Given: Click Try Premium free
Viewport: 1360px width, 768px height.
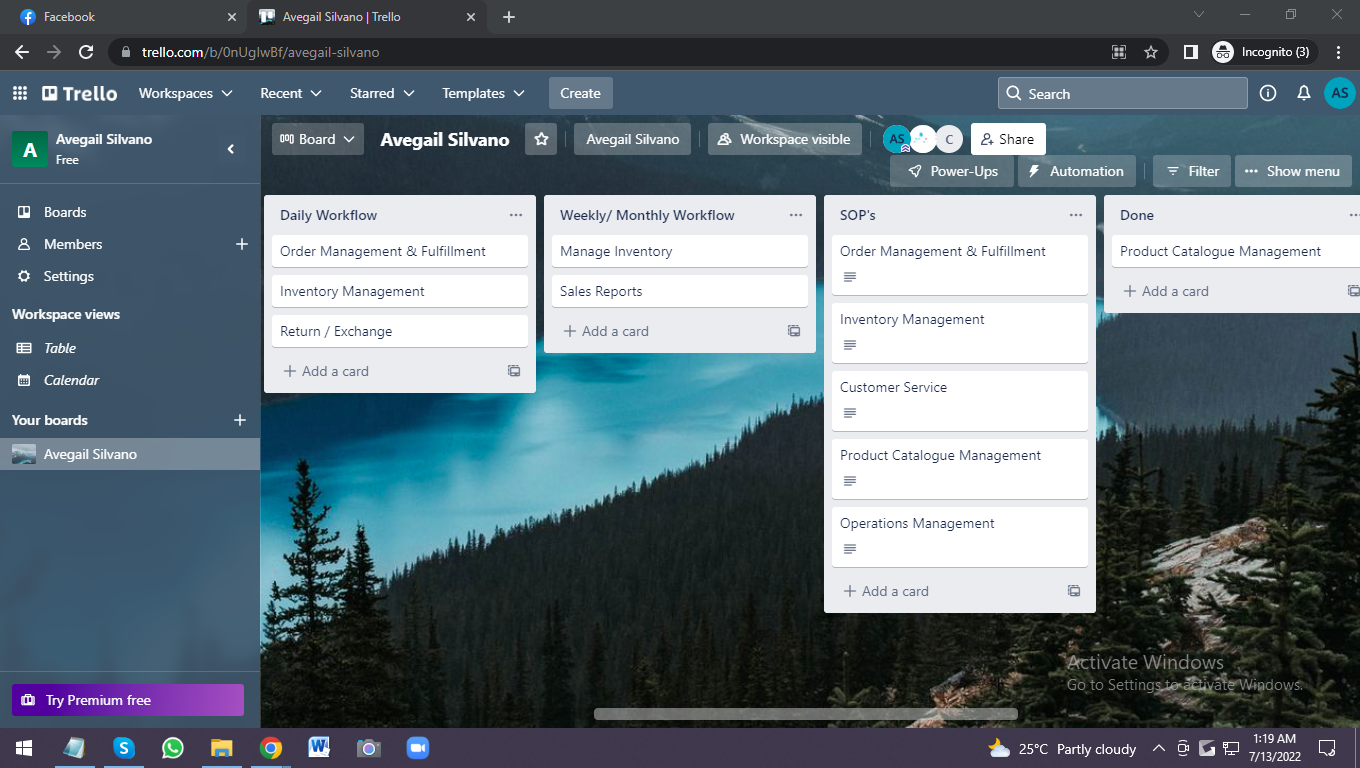Looking at the screenshot, I should click(128, 700).
